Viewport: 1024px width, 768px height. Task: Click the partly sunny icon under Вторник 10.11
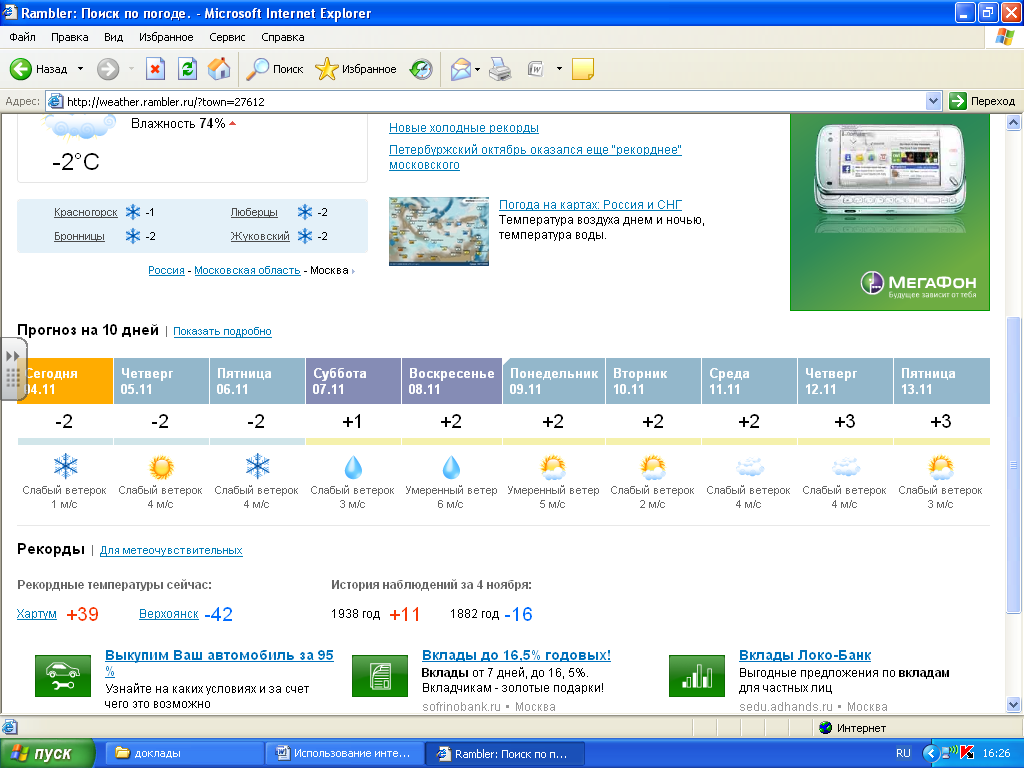point(653,466)
